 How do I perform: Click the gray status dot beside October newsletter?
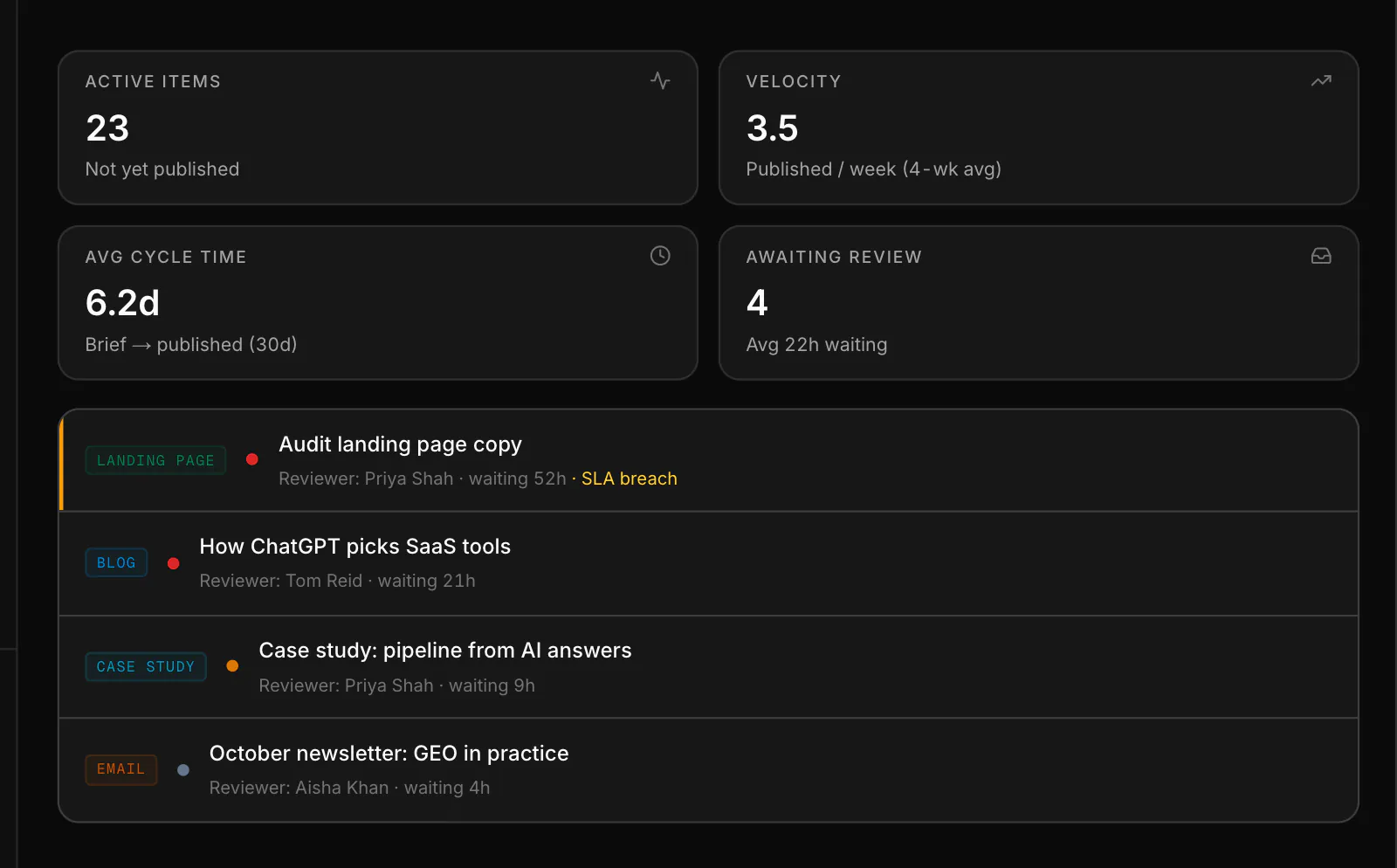click(183, 770)
